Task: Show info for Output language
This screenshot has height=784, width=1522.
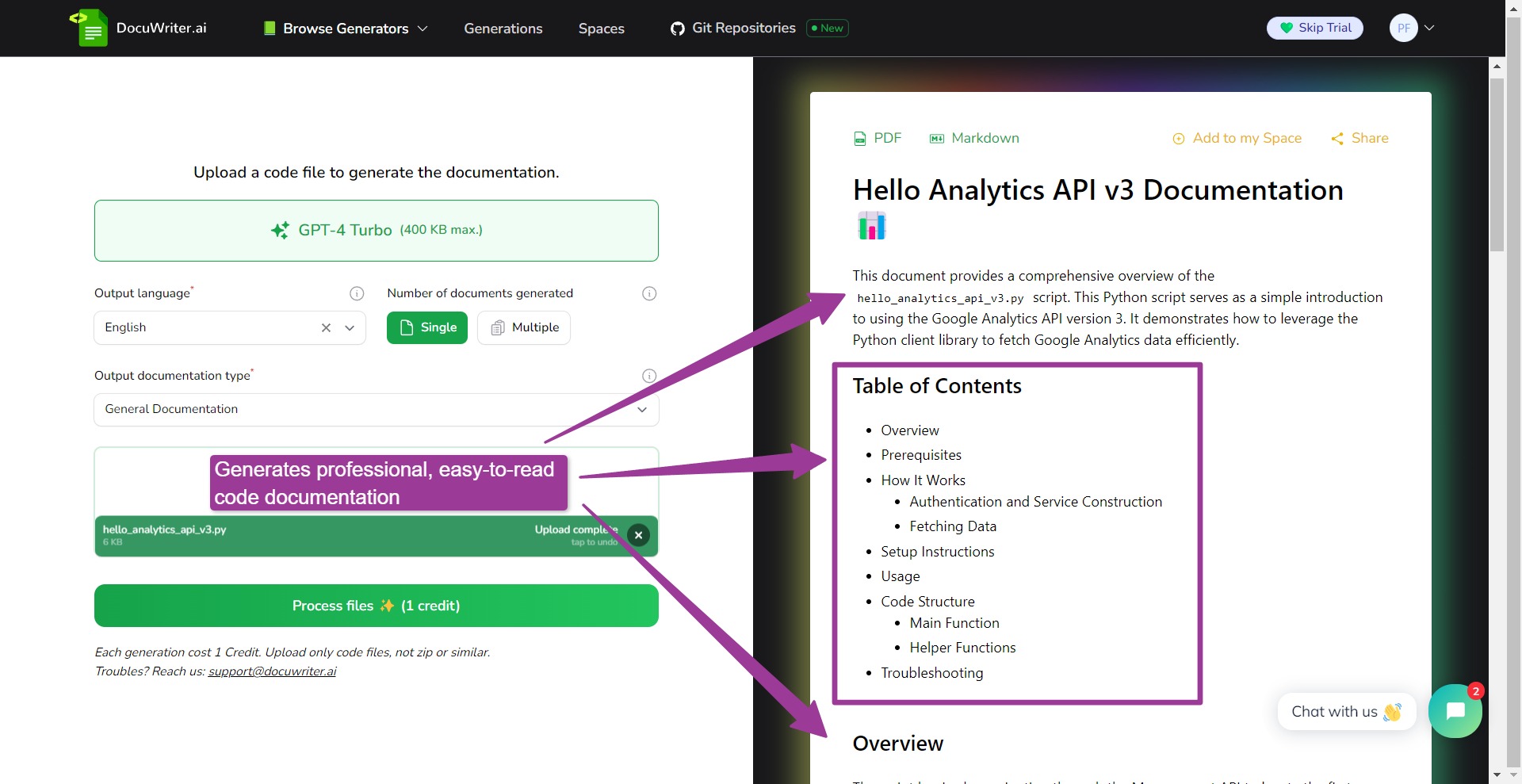Action: (x=357, y=293)
